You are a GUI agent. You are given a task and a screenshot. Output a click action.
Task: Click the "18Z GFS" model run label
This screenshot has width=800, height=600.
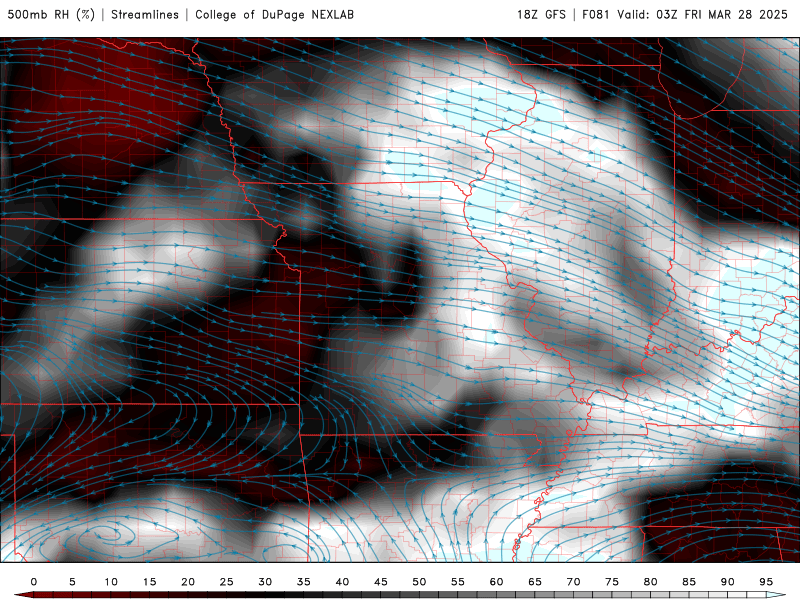541,14
